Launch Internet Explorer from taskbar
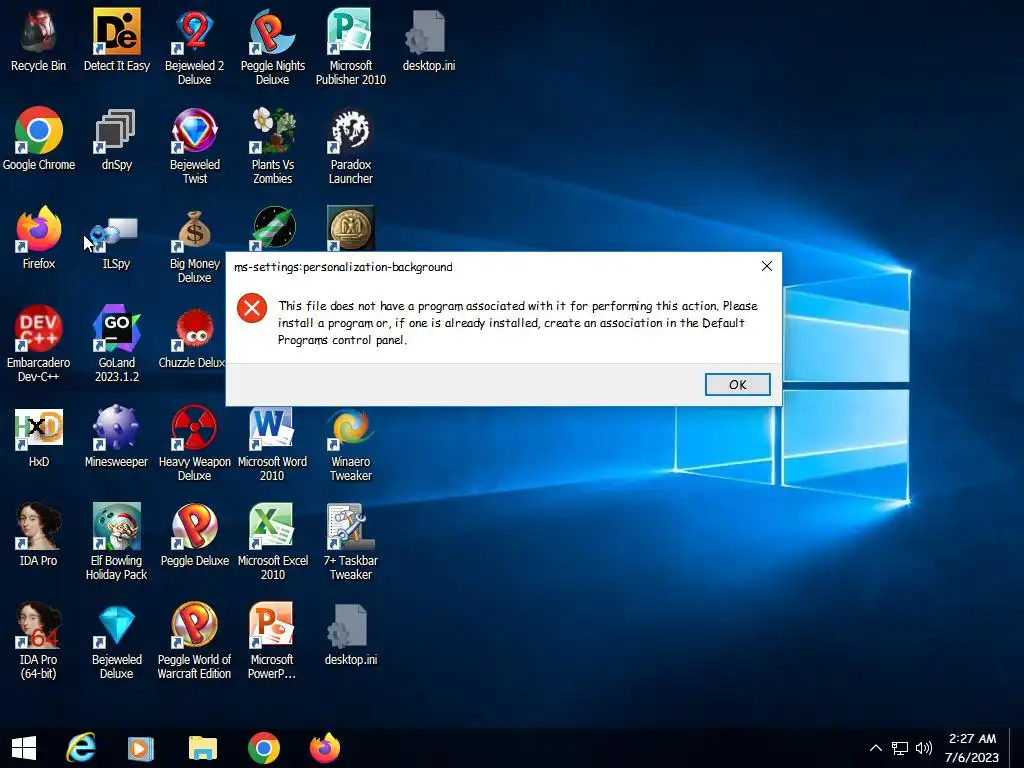The width and height of the screenshot is (1024, 768). click(x=81, y=748)
